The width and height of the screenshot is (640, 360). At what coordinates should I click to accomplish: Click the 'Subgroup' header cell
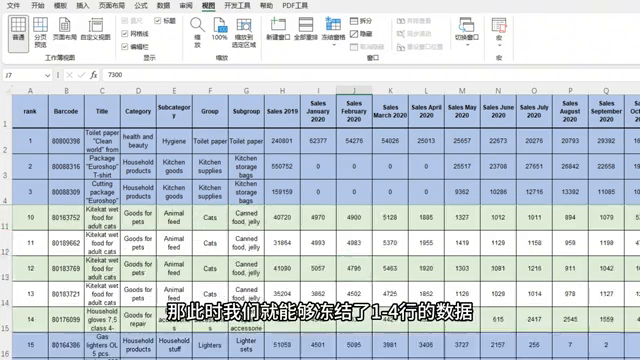246,111
